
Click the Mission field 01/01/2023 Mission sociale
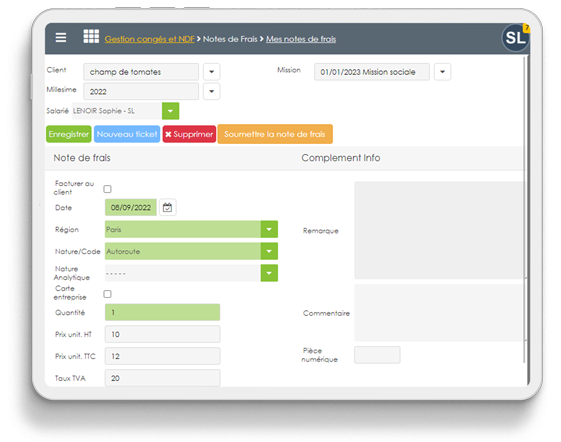[372, 72]
